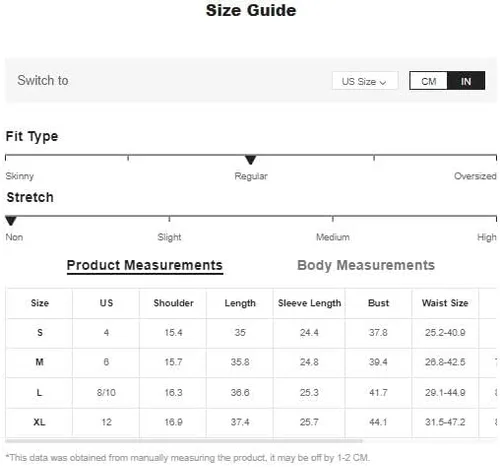The width and height of the screenshot is (500, 467).
Task: Select the S size row label
Action: tap(40, 332)
